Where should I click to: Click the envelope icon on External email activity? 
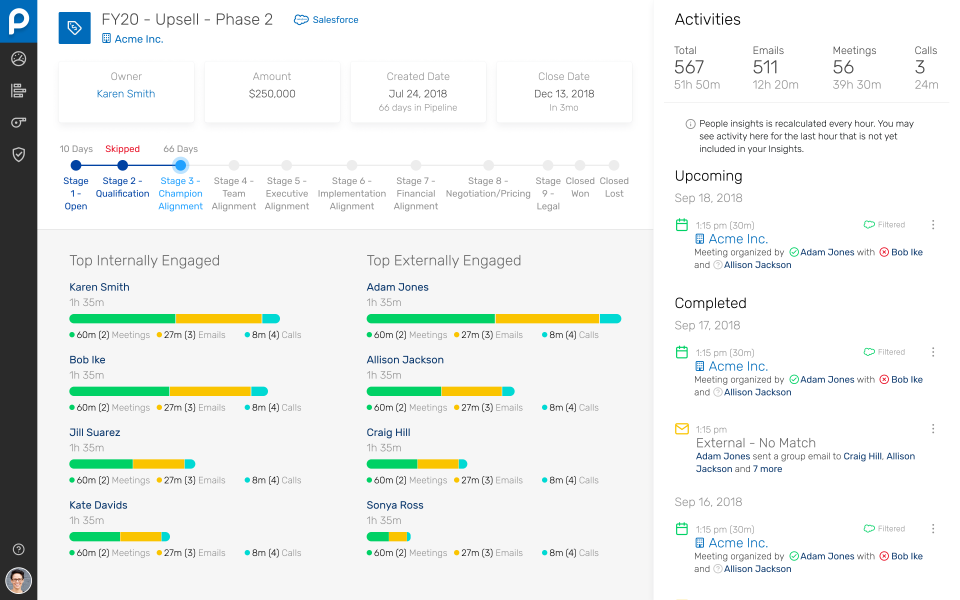tap(682, 429)
